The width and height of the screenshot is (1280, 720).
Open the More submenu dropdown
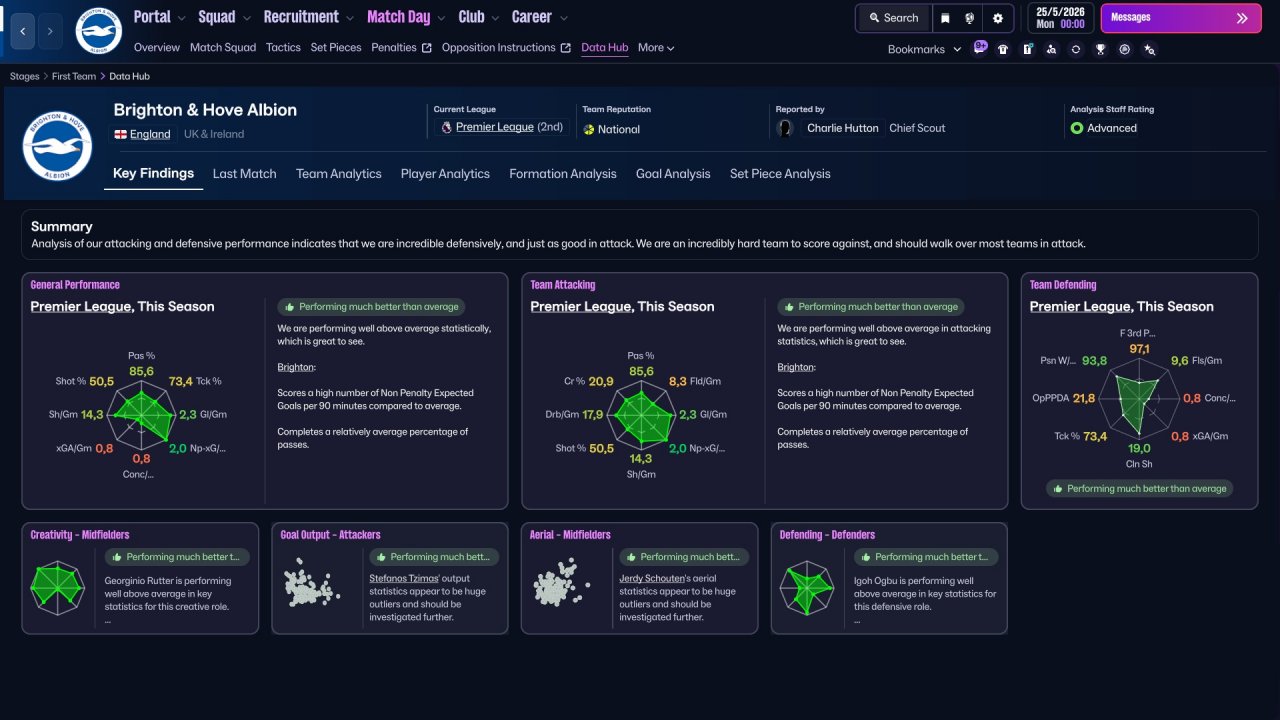tap(656, 48)
